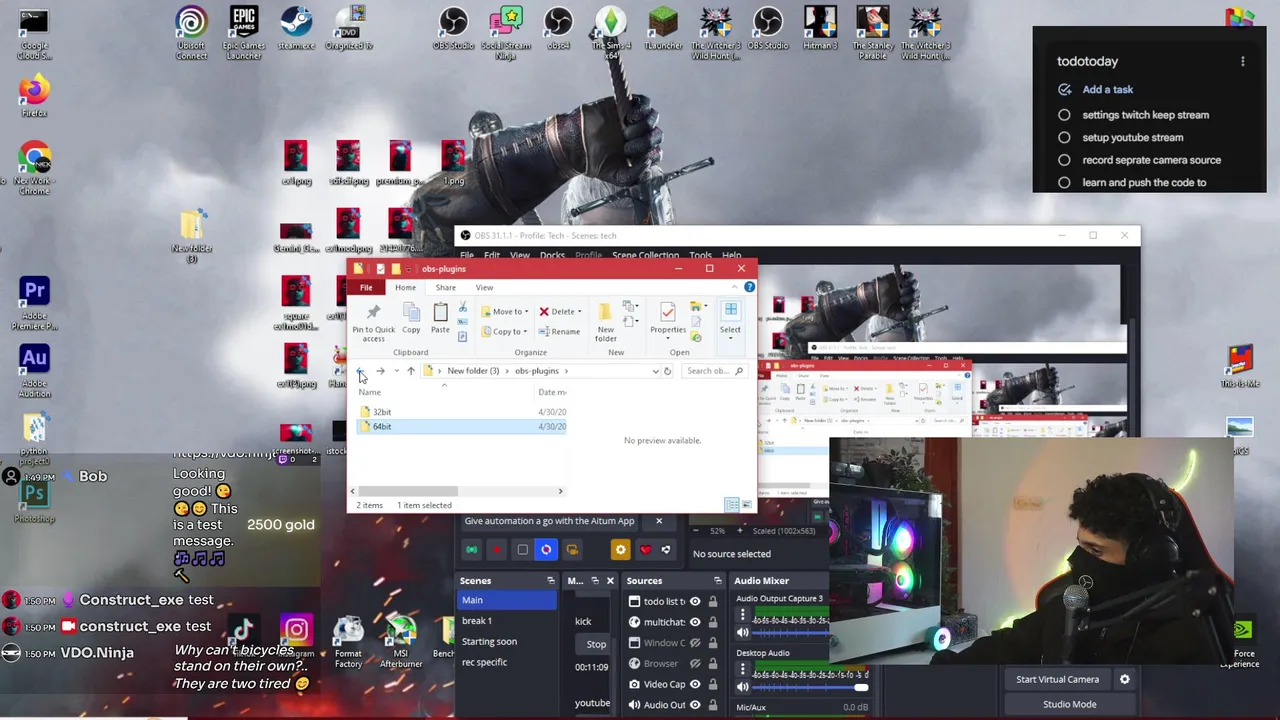Open the todotoday three-dot menu
The height and width of the screenshot is (720, 1280).
[x=1243, y=62]
